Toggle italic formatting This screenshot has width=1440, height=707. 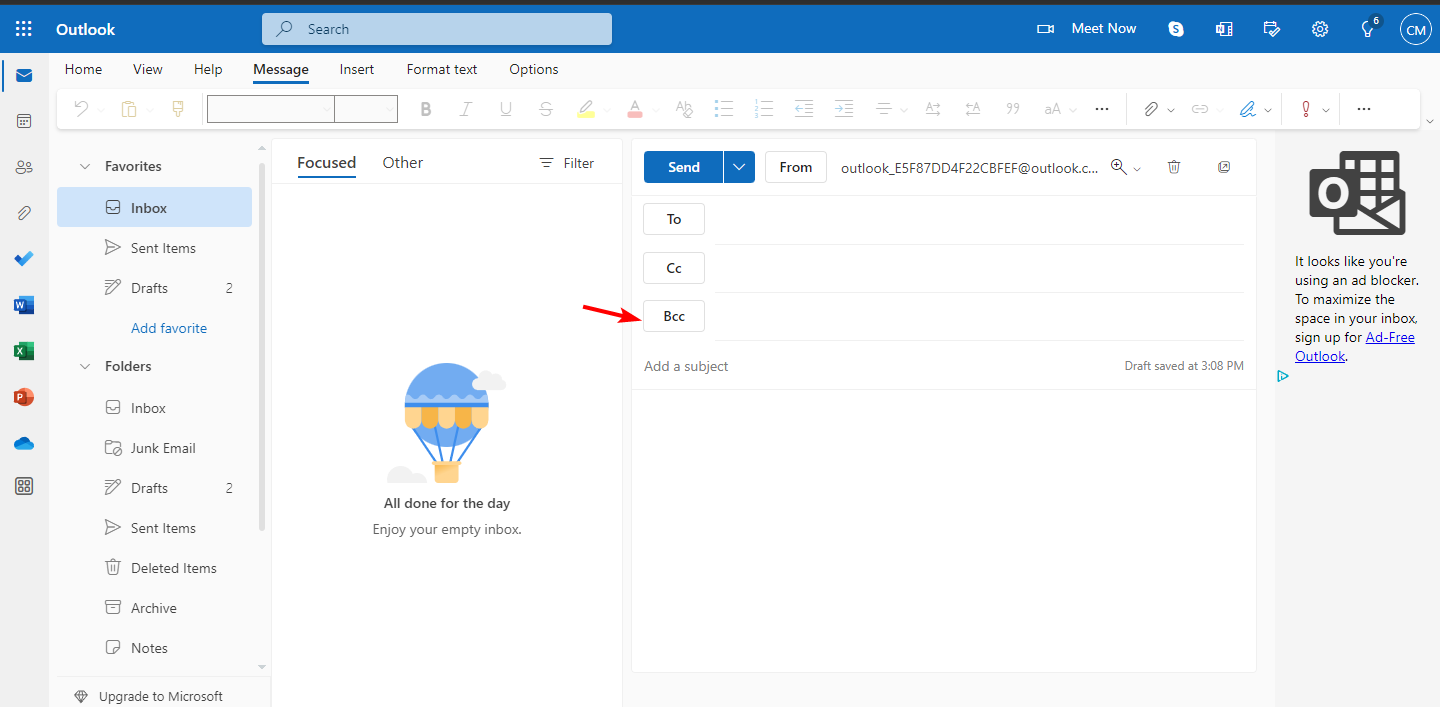[x=465, y=108]
